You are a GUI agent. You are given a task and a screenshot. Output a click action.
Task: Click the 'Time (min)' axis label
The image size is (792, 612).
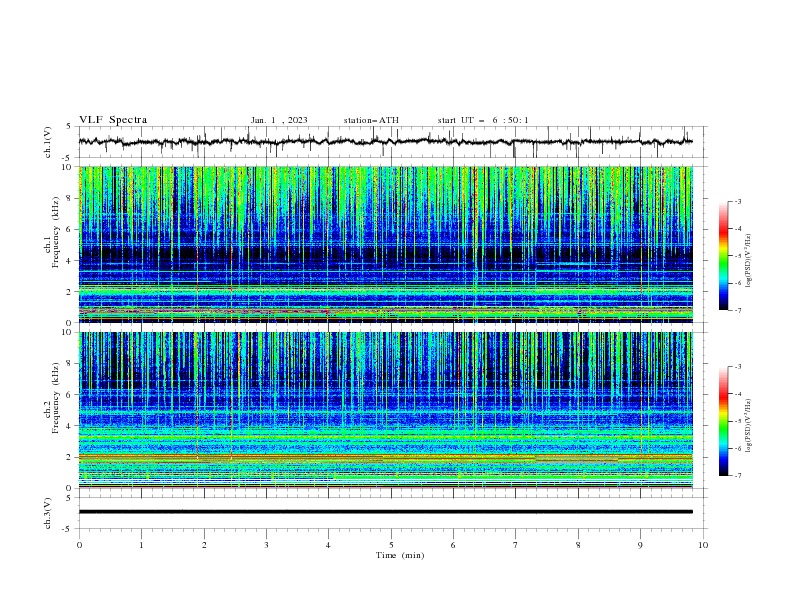click(400, 555)
